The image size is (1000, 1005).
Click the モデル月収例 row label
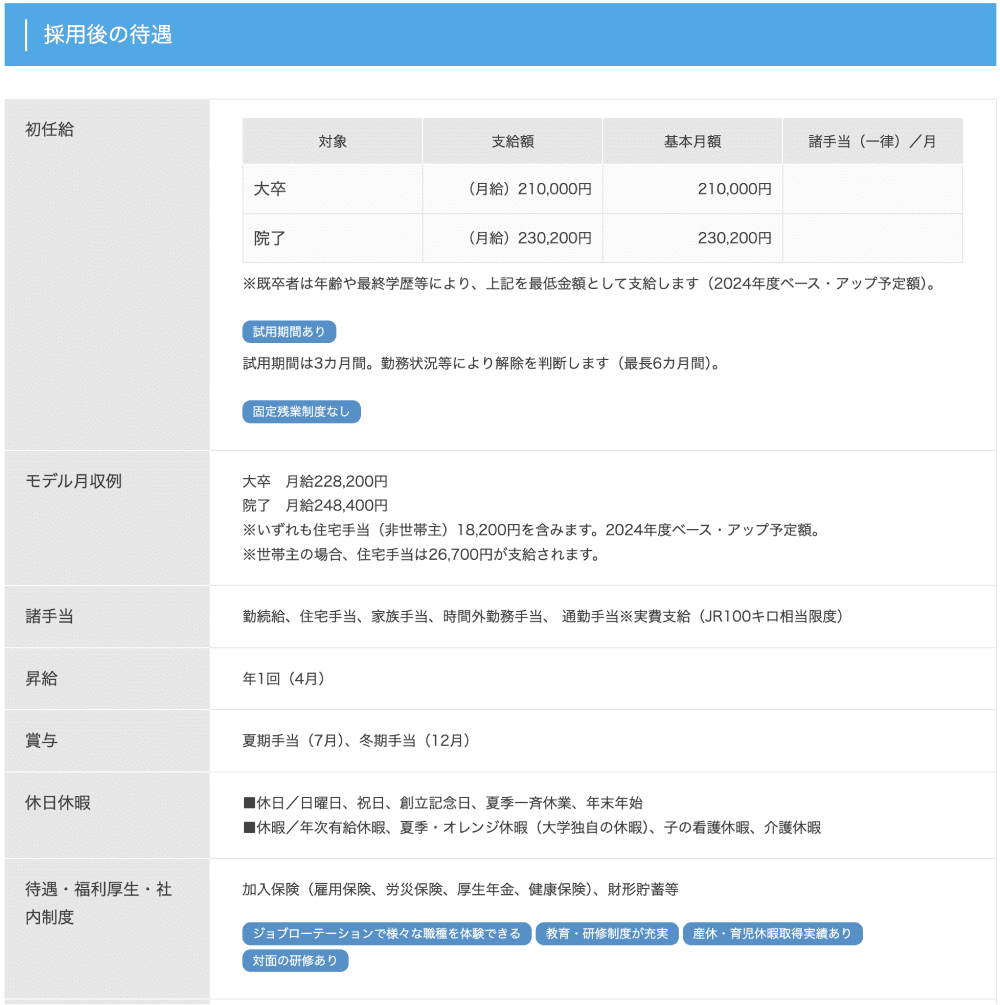pos(73,481)
